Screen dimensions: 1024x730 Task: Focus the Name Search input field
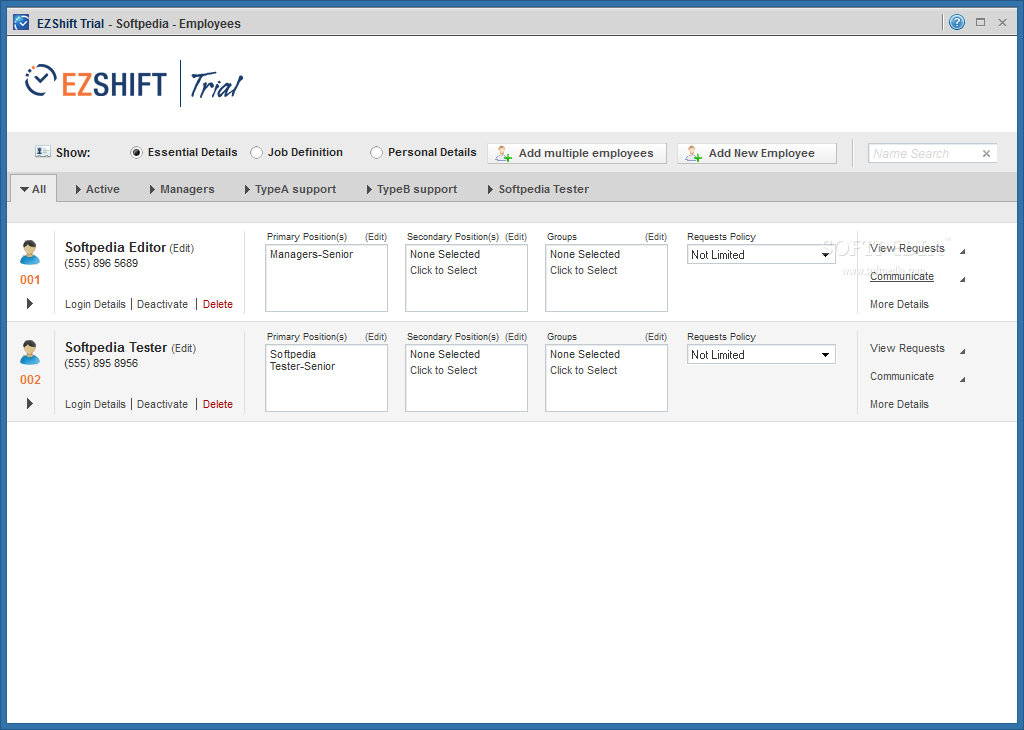923,153
